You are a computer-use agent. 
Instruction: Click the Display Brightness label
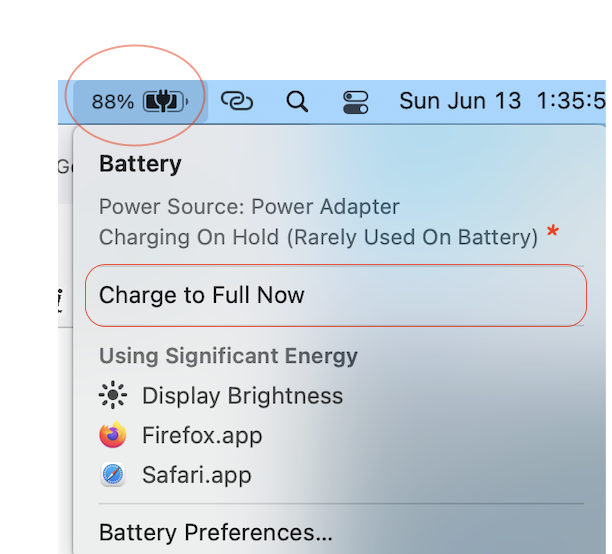(x=242, y=396)
